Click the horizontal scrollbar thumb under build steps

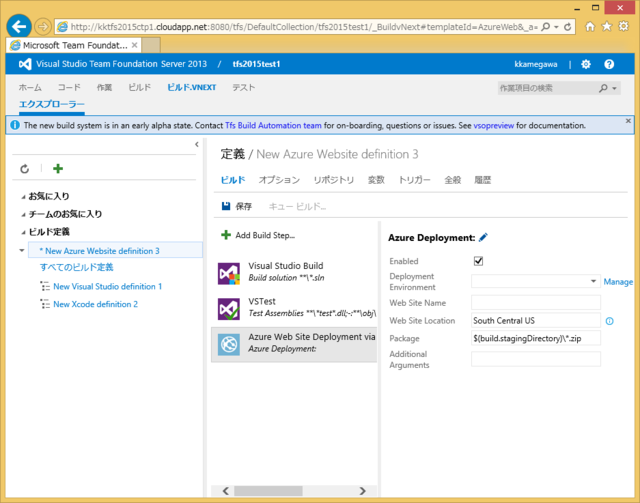pos(268,490)
